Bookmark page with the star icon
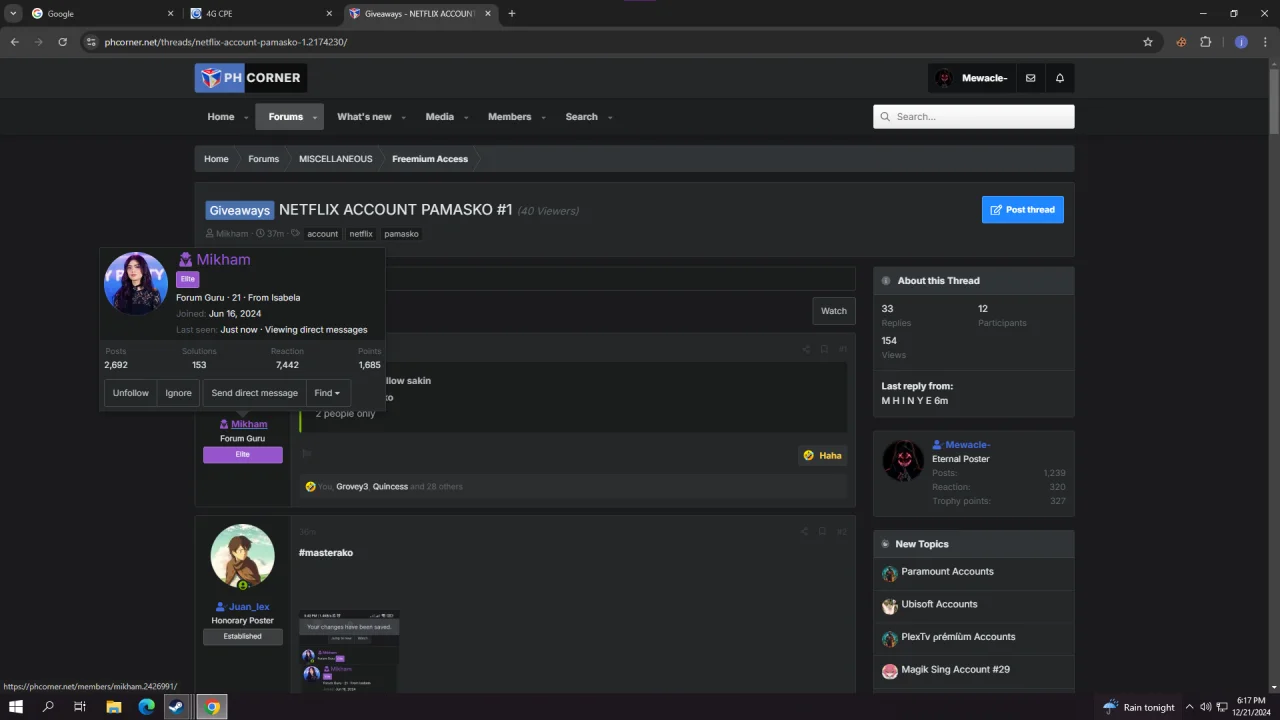Viewport: 1280px width, 720px height. 1148,42
